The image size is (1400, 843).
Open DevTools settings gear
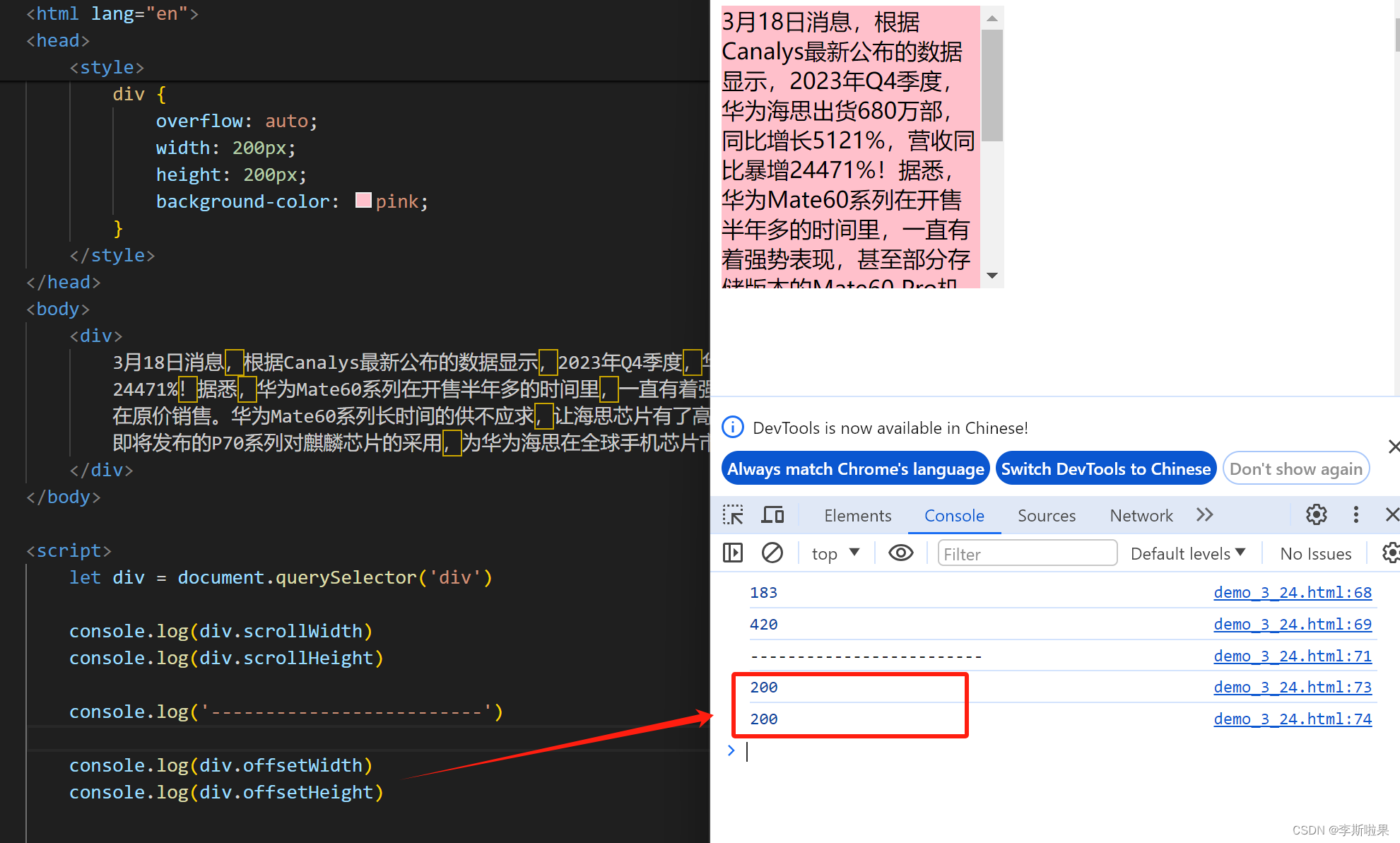tap(1316, 514)
